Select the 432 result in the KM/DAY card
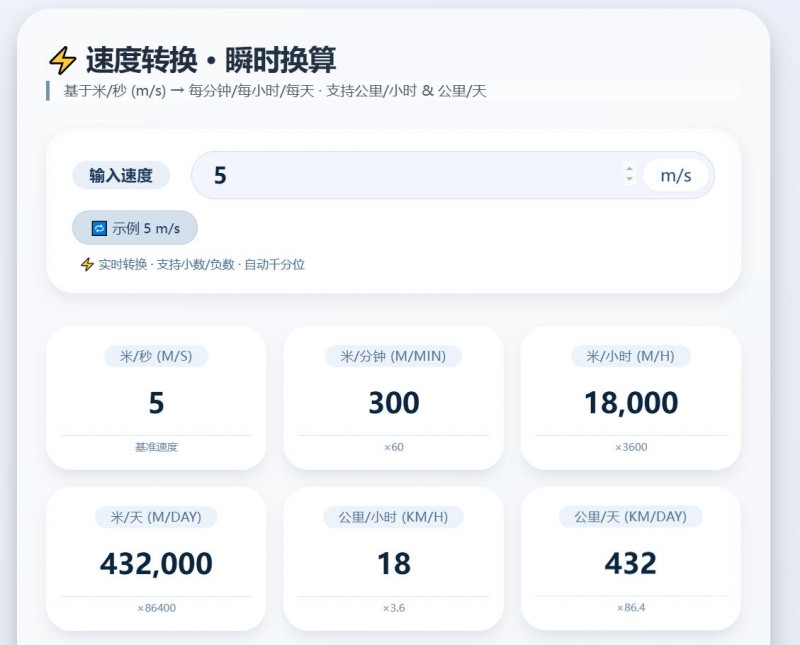 click(x=631, y=563)
